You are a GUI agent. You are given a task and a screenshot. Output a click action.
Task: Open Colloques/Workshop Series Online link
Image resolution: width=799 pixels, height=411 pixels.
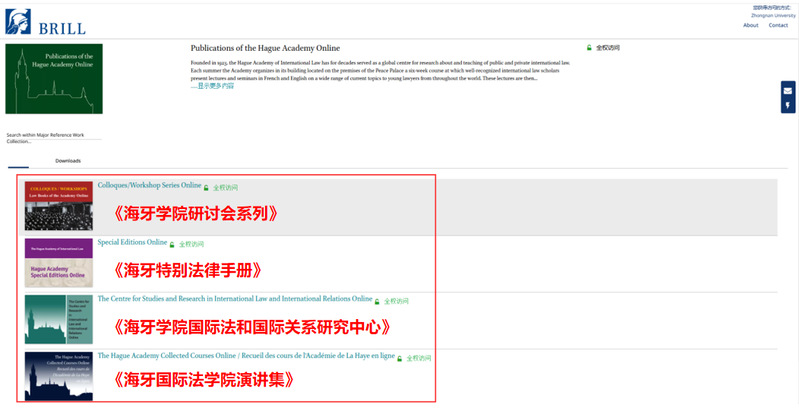click(149, 185)
